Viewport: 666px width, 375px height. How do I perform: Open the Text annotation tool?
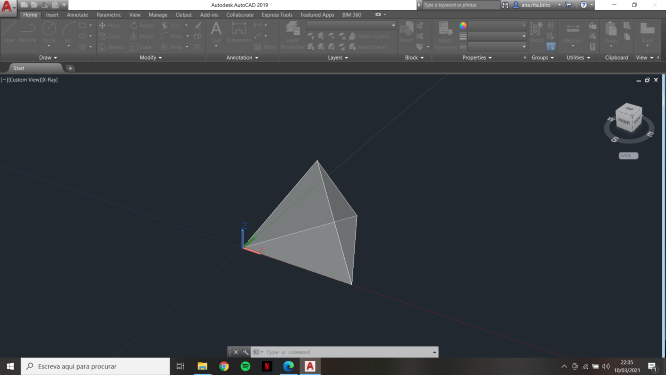pyautogui.click(x=216, y=32)
